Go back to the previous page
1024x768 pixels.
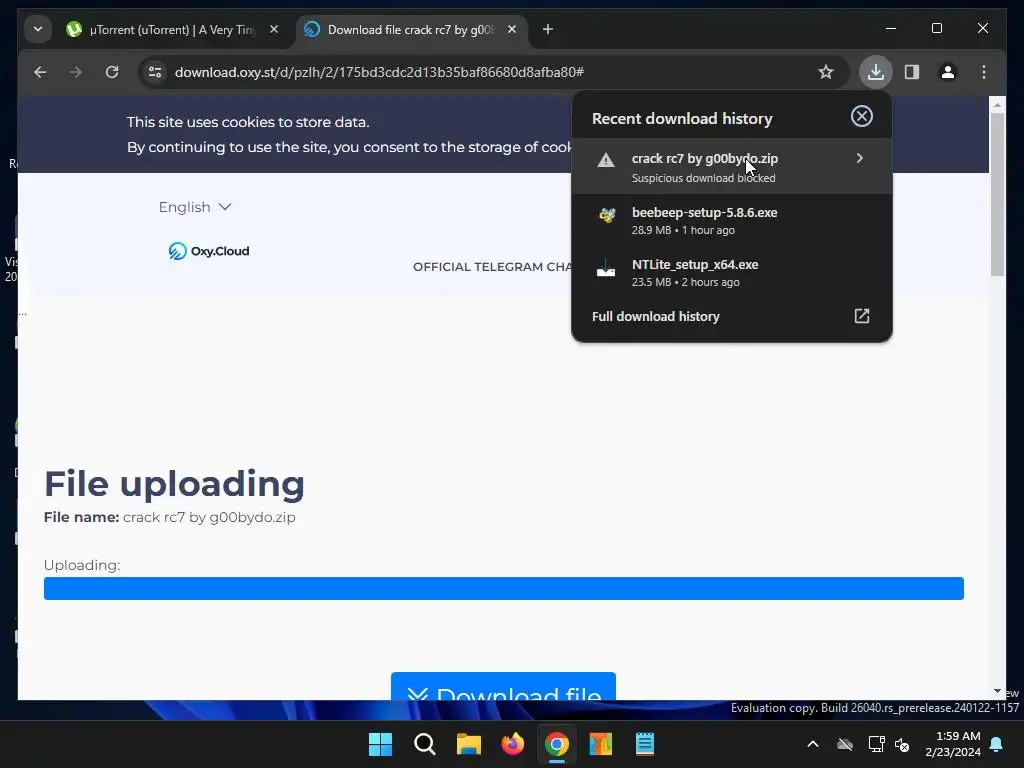point(40,72)
